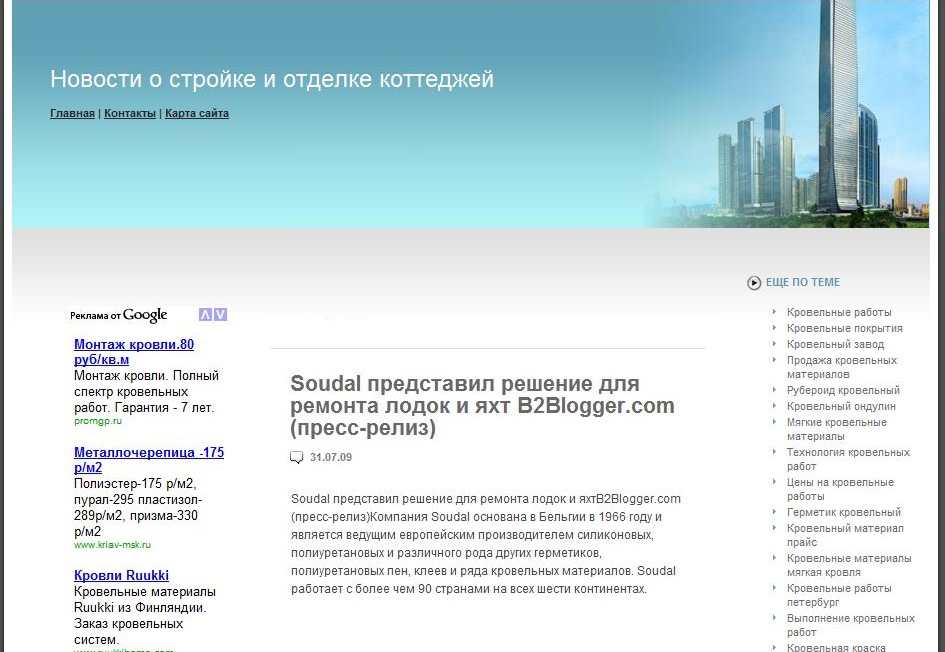Click ad text Монтаж кровли. Полный спектр
Viewport: 945px width, 652px height.
coord(146,392)
